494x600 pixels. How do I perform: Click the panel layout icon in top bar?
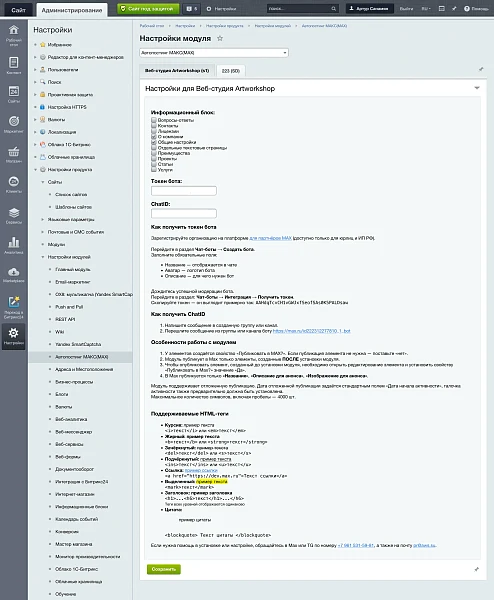point(442,8)
